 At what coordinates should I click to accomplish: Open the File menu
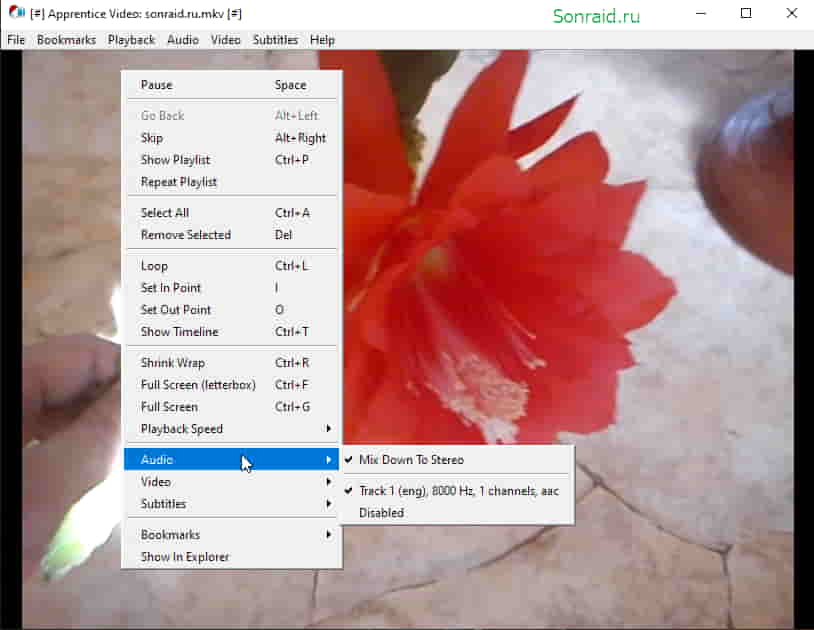pos(16,40)
